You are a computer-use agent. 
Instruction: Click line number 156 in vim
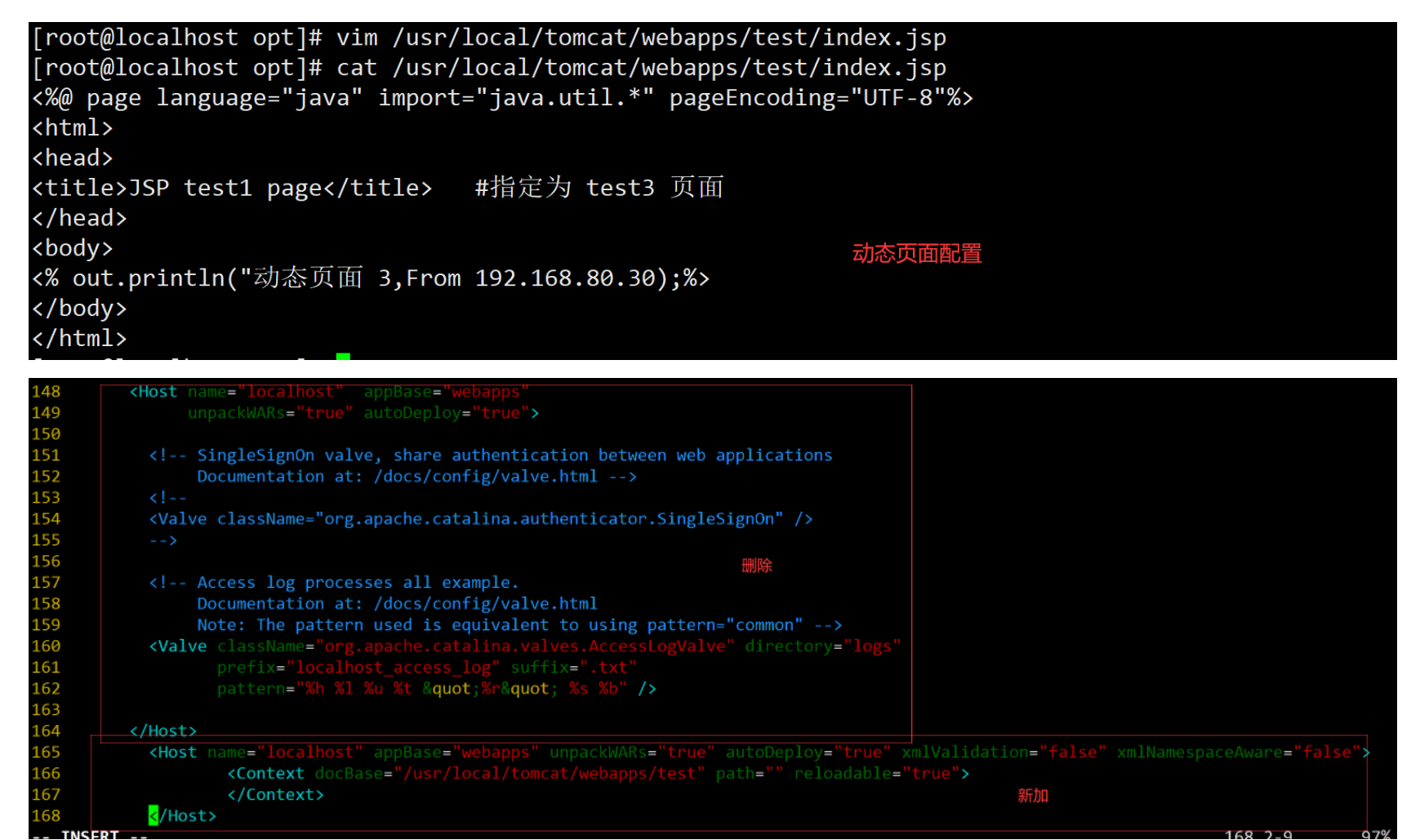46,562
